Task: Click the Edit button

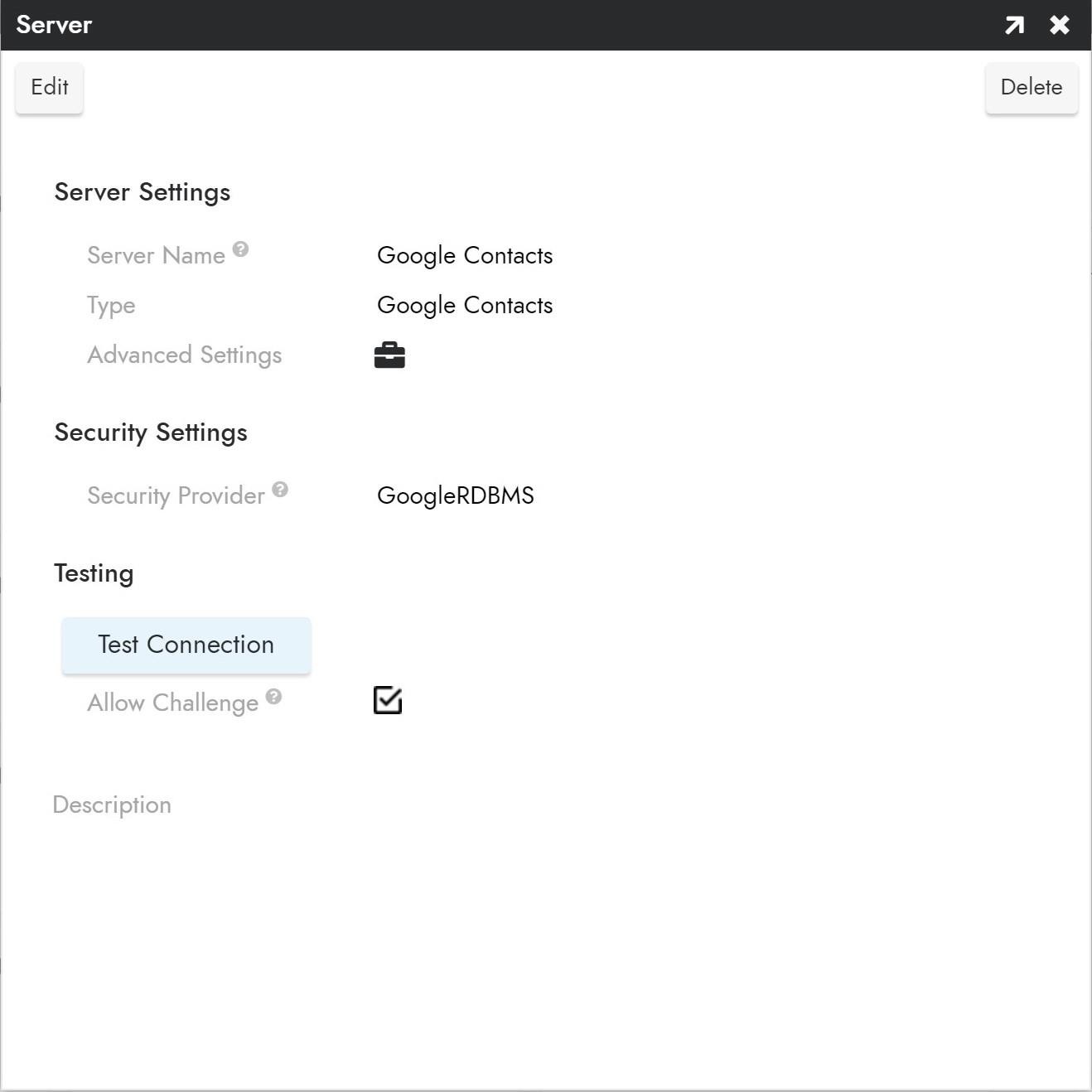Action: point(49,87)
